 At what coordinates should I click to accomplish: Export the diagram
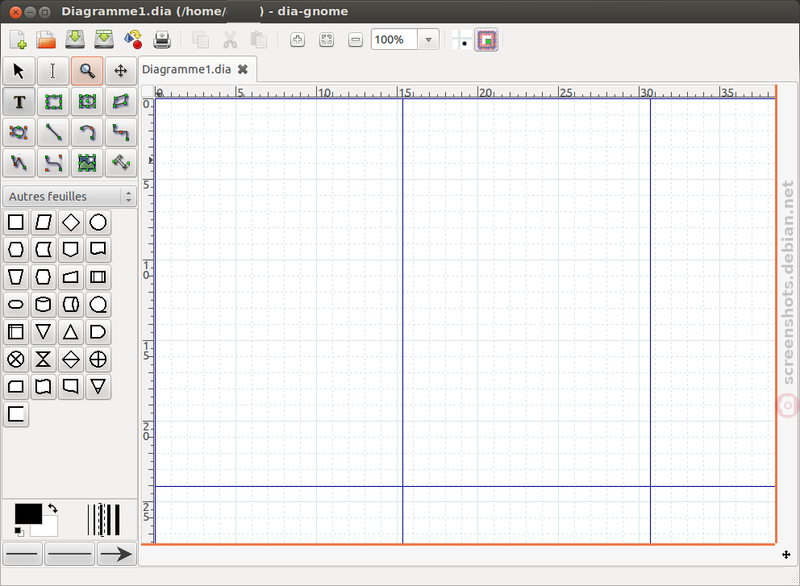[133, 39]
